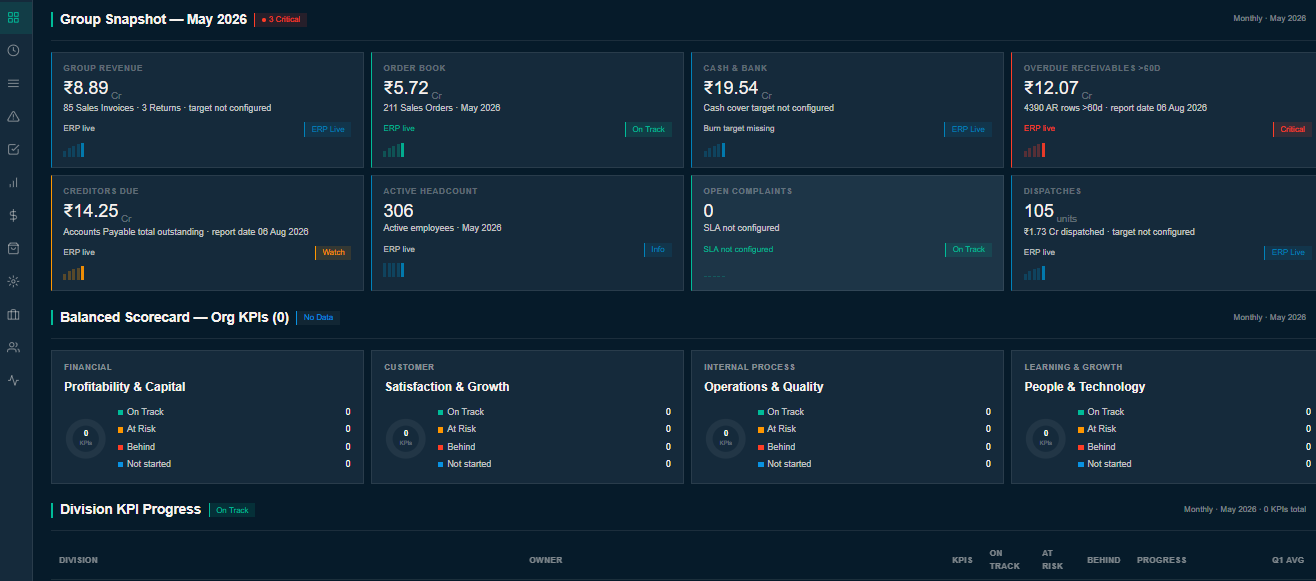Click the Watch tag on Creditors Due

333,252
